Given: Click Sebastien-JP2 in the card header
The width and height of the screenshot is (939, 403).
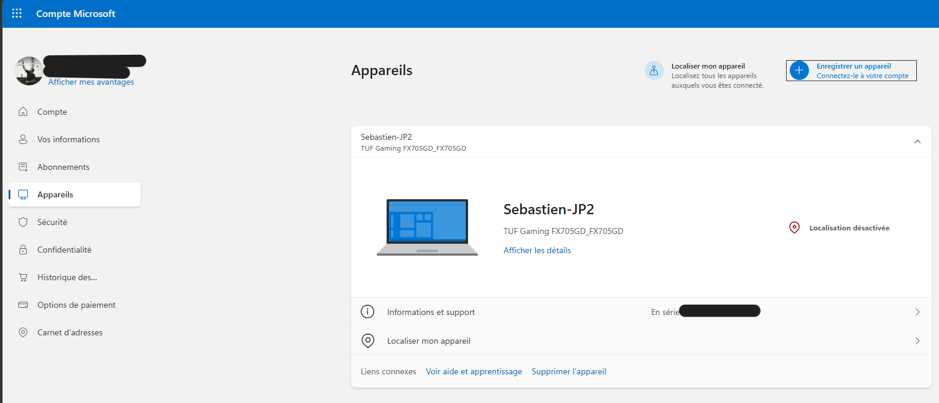Looking at the screenshot, I should click(x=386, y=137).
